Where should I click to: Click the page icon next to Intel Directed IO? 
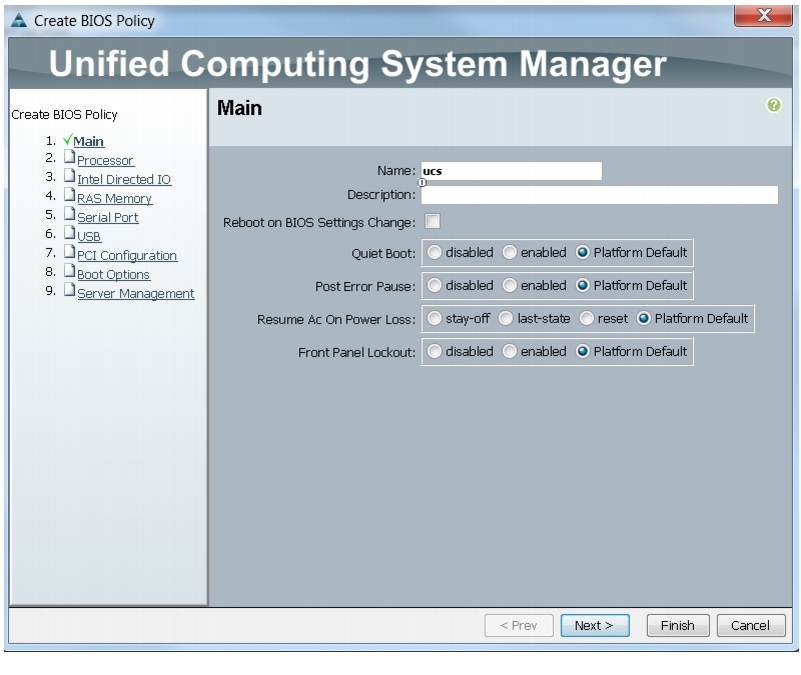coord(69,176)
